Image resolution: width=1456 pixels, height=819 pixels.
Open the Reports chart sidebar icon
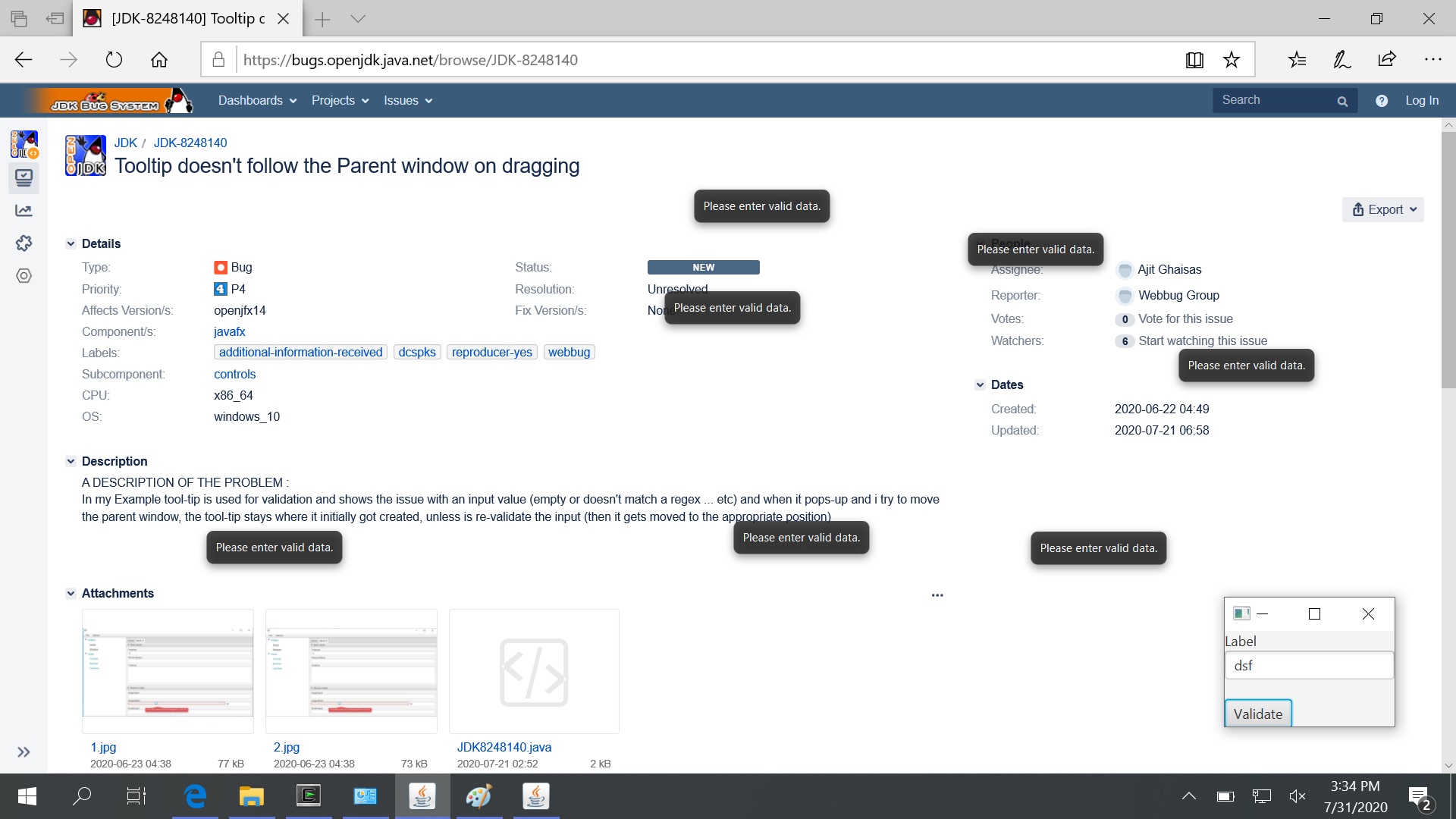pos(24,211)
